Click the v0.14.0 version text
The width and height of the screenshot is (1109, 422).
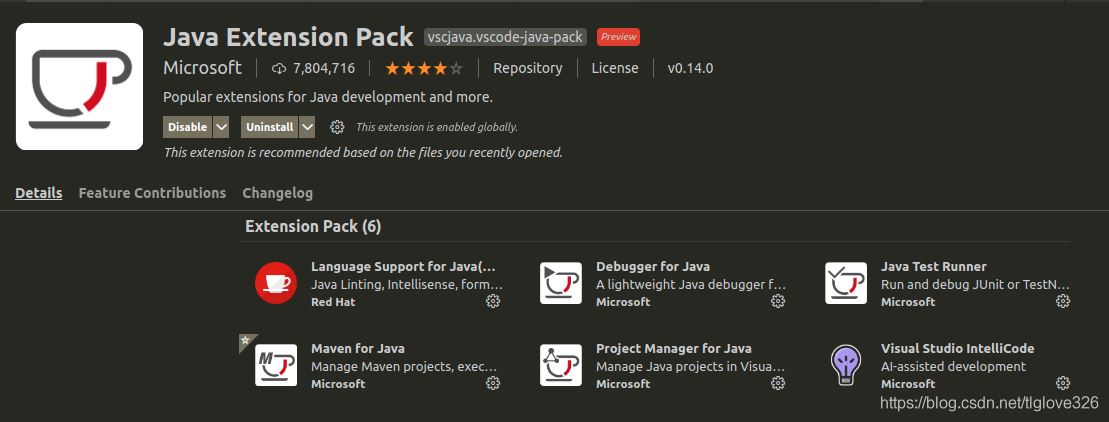coord(690,69)
